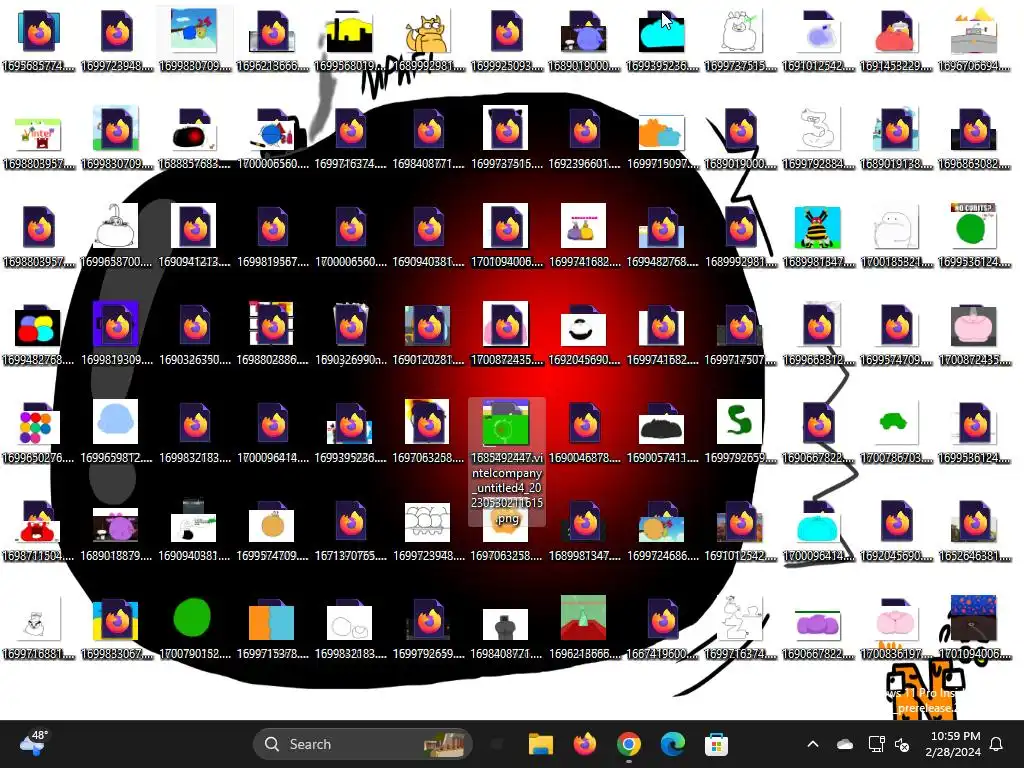Select the 1699724686 desktop file icon
Screen dimensions: 1024x768
pos(662,530)
